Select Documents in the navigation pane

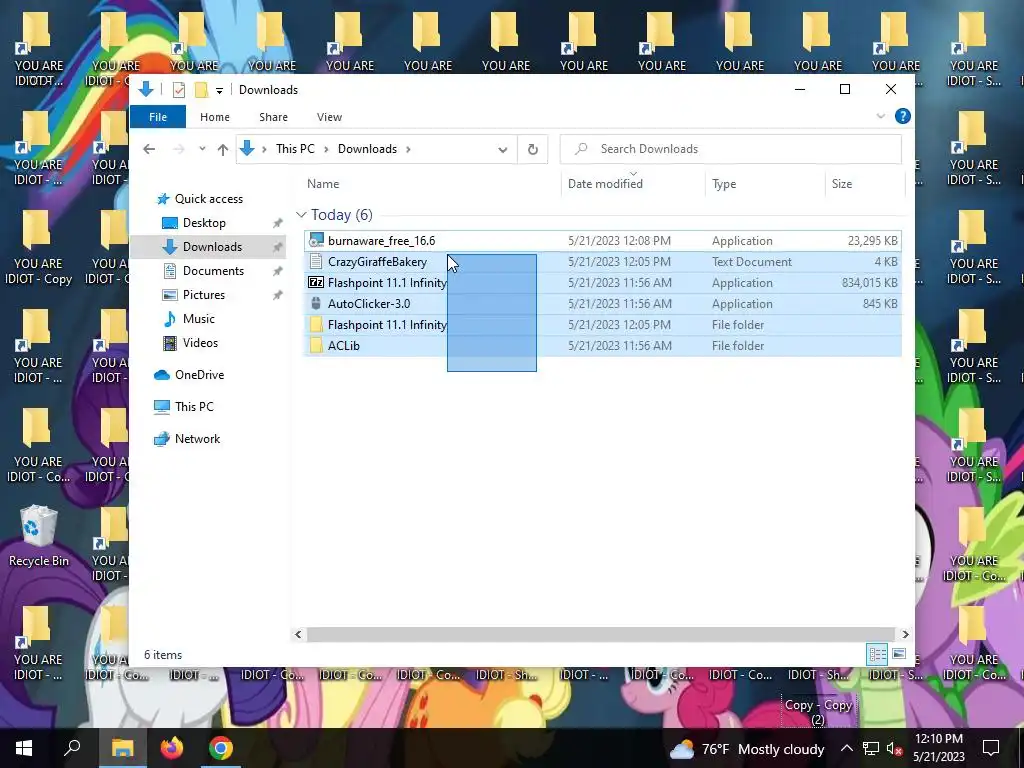213,271
